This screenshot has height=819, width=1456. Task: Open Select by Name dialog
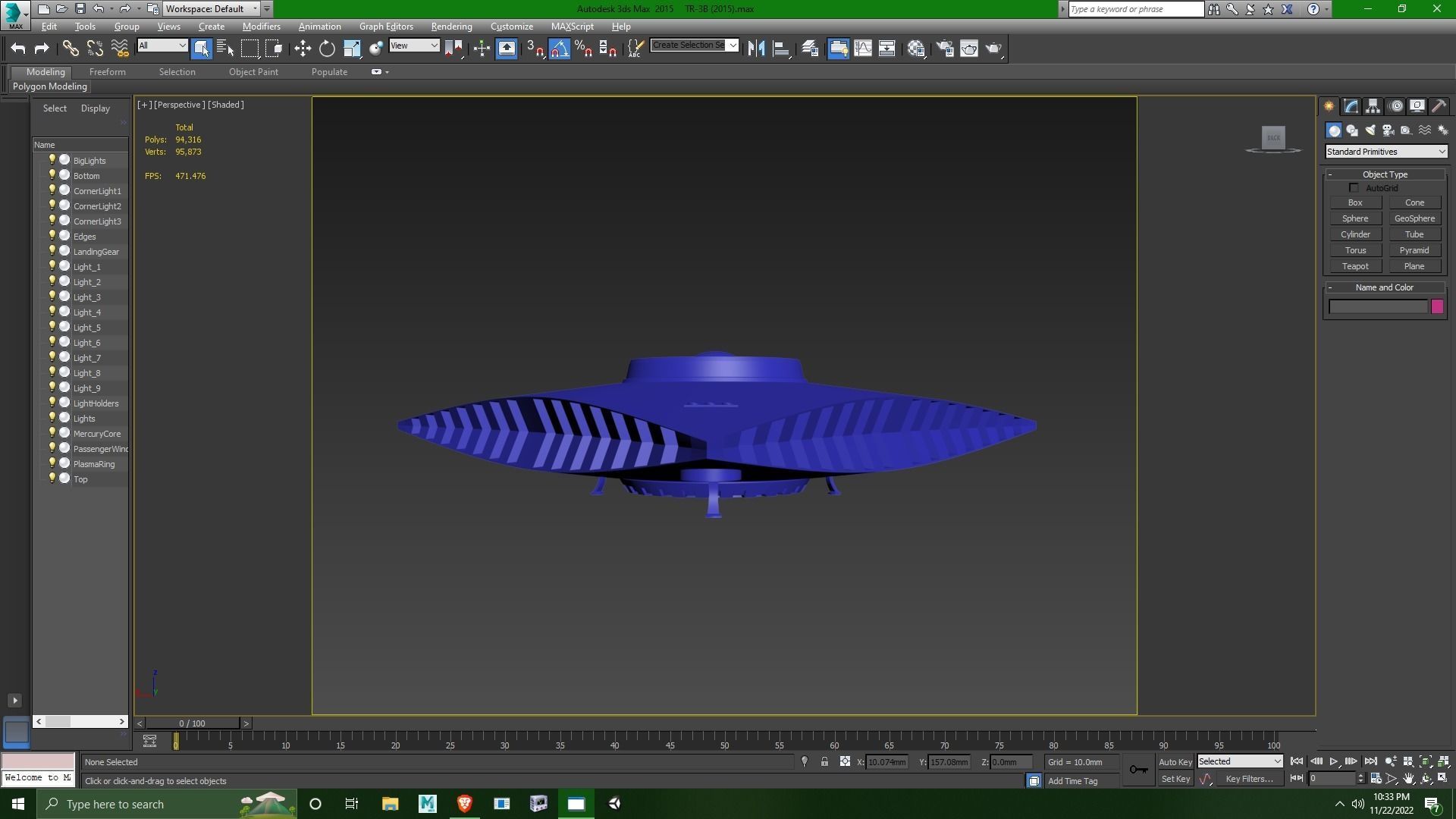click(225, 49)
